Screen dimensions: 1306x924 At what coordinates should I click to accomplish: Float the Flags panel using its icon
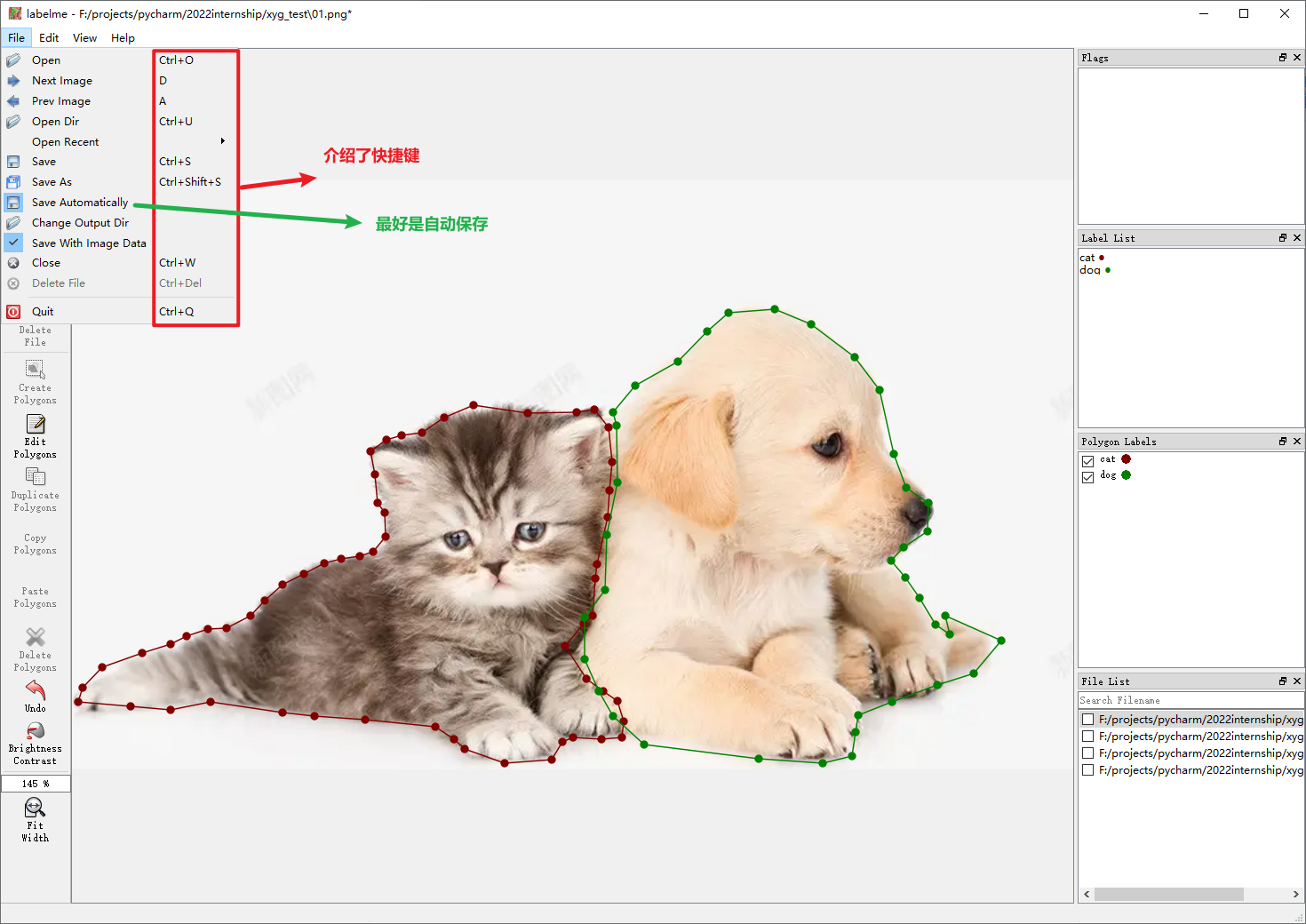tap(1282, 58)
